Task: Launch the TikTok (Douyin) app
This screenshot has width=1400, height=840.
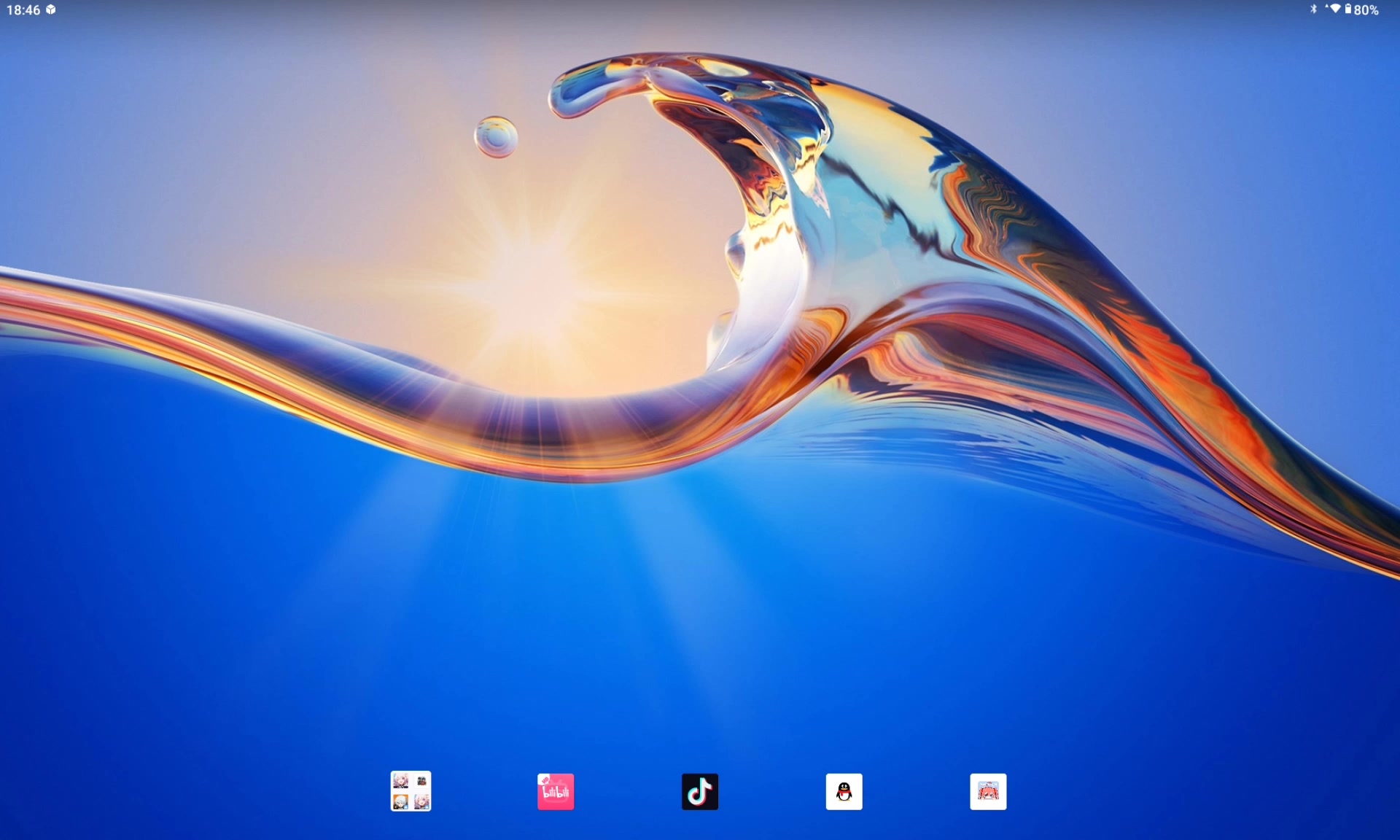Action: pyautogui.click(x=699, y=791)
